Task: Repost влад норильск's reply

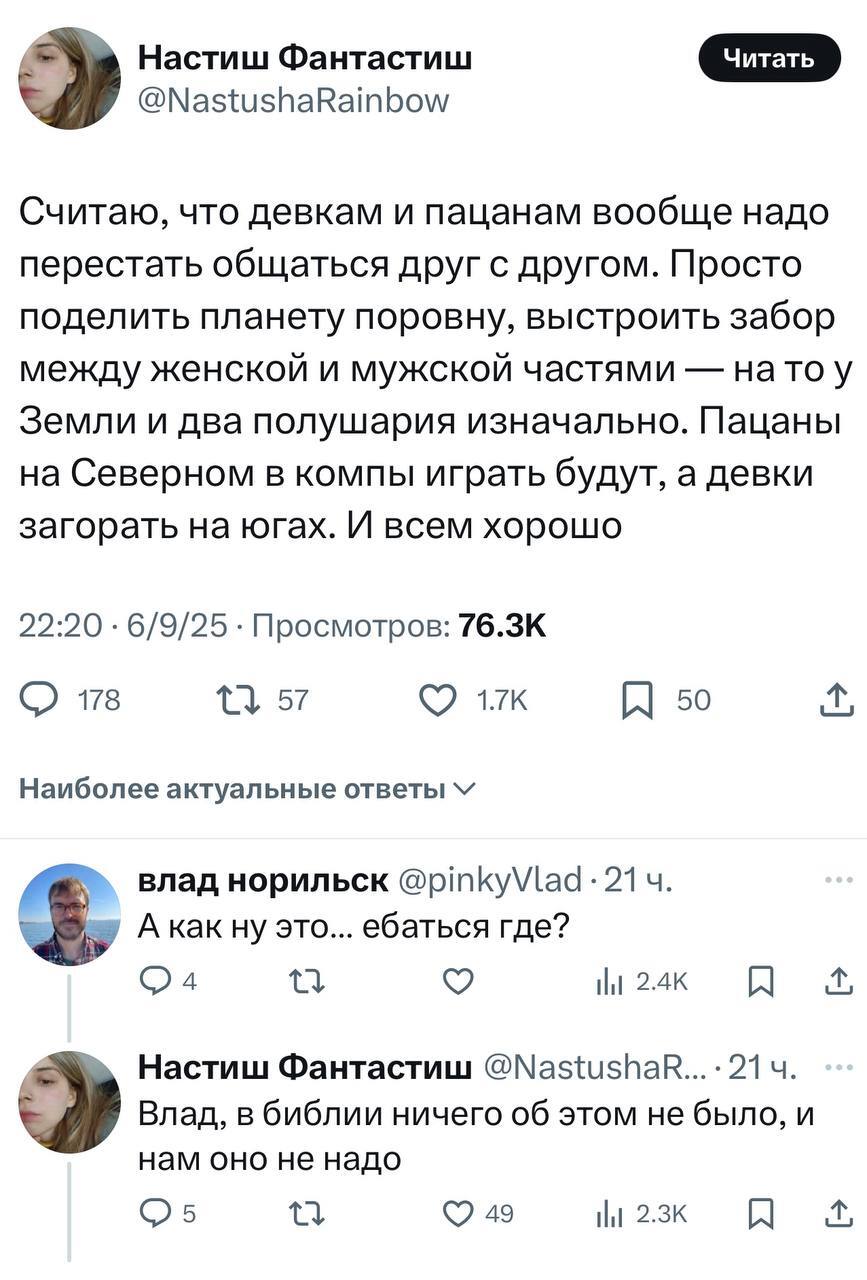Action: [299, 983]
